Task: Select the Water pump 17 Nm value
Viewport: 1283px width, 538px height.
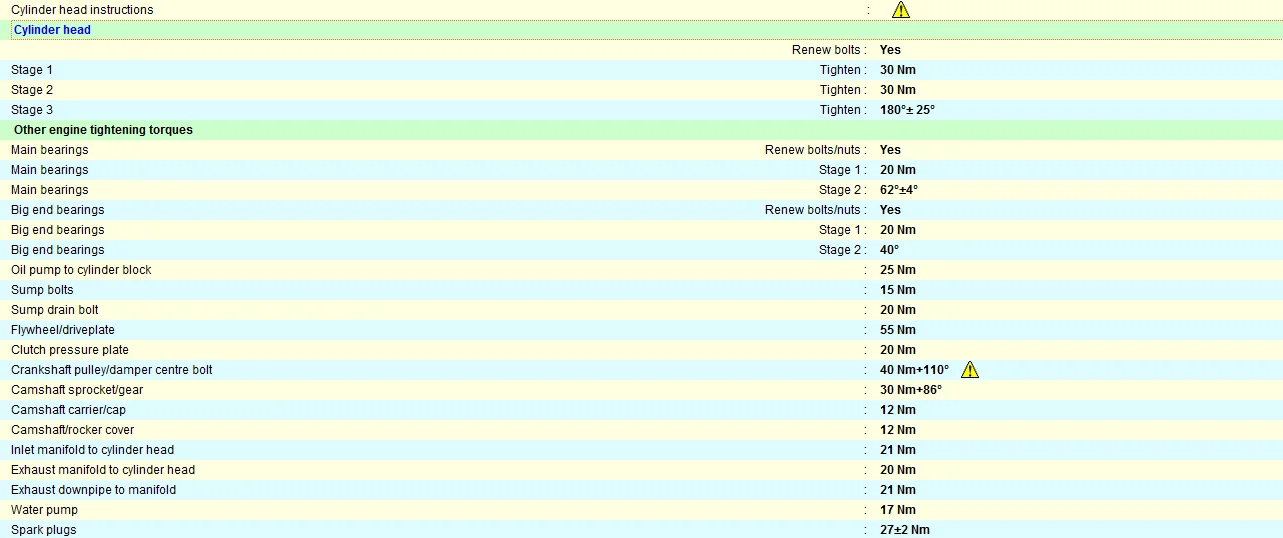Action: point(897,510)
